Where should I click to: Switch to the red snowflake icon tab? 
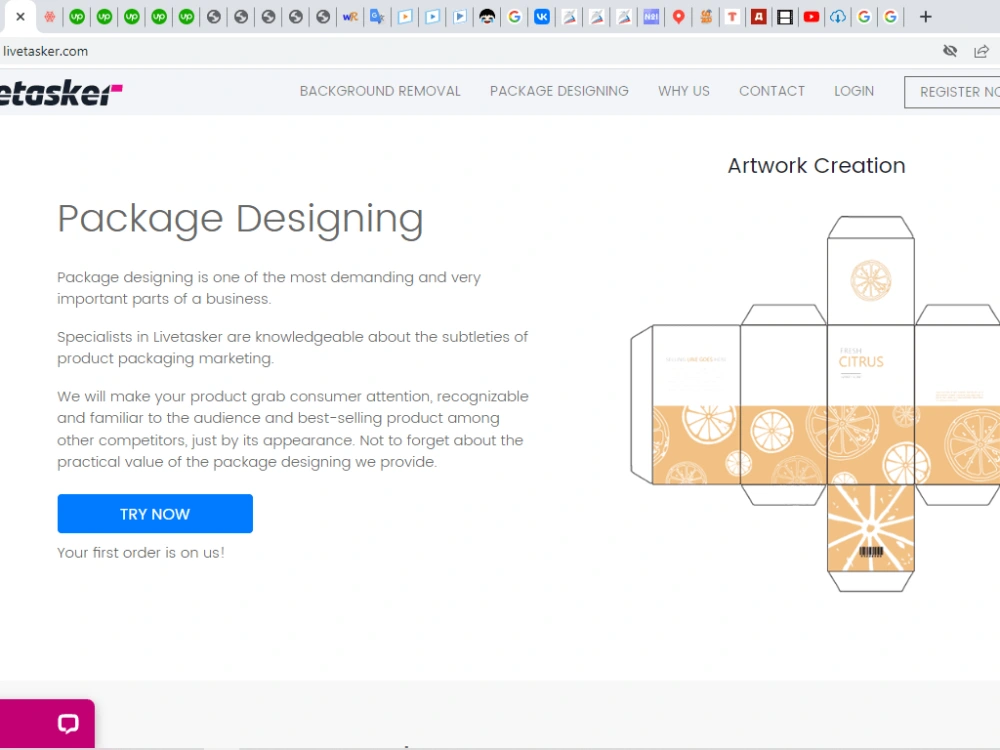pos(50,17)
